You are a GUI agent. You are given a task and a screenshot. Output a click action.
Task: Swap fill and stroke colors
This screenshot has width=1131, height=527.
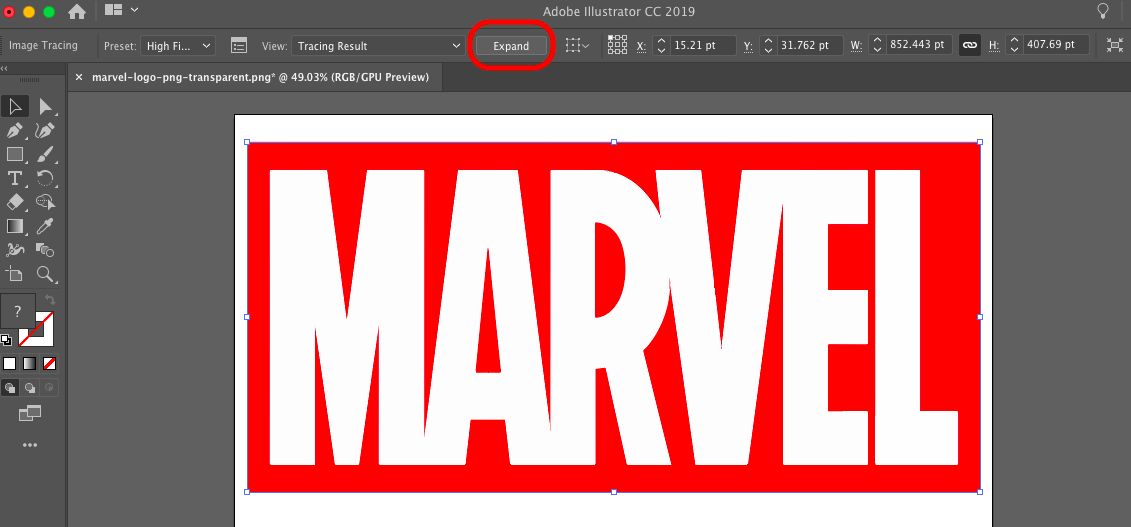click(50, 299)
